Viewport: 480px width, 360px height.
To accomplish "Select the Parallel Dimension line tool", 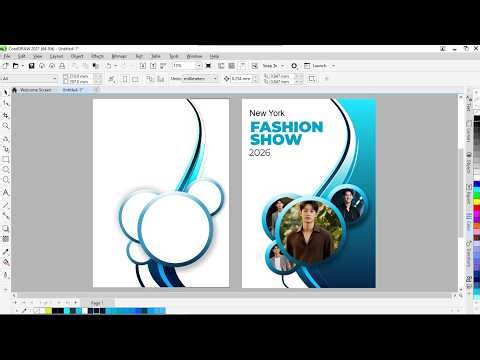I will (x=6, y=205).
